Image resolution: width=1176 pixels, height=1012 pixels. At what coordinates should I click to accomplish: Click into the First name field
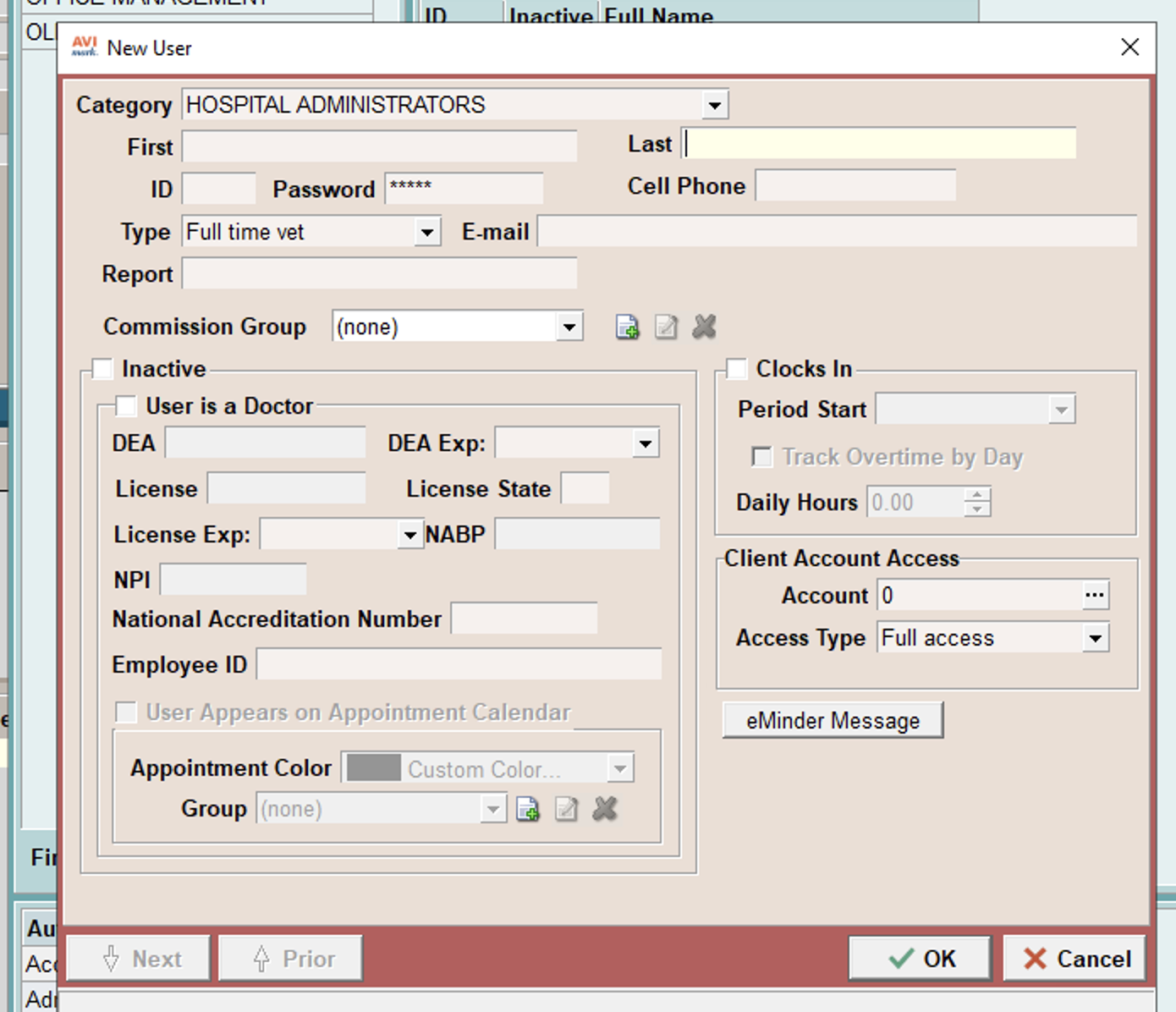379,147
